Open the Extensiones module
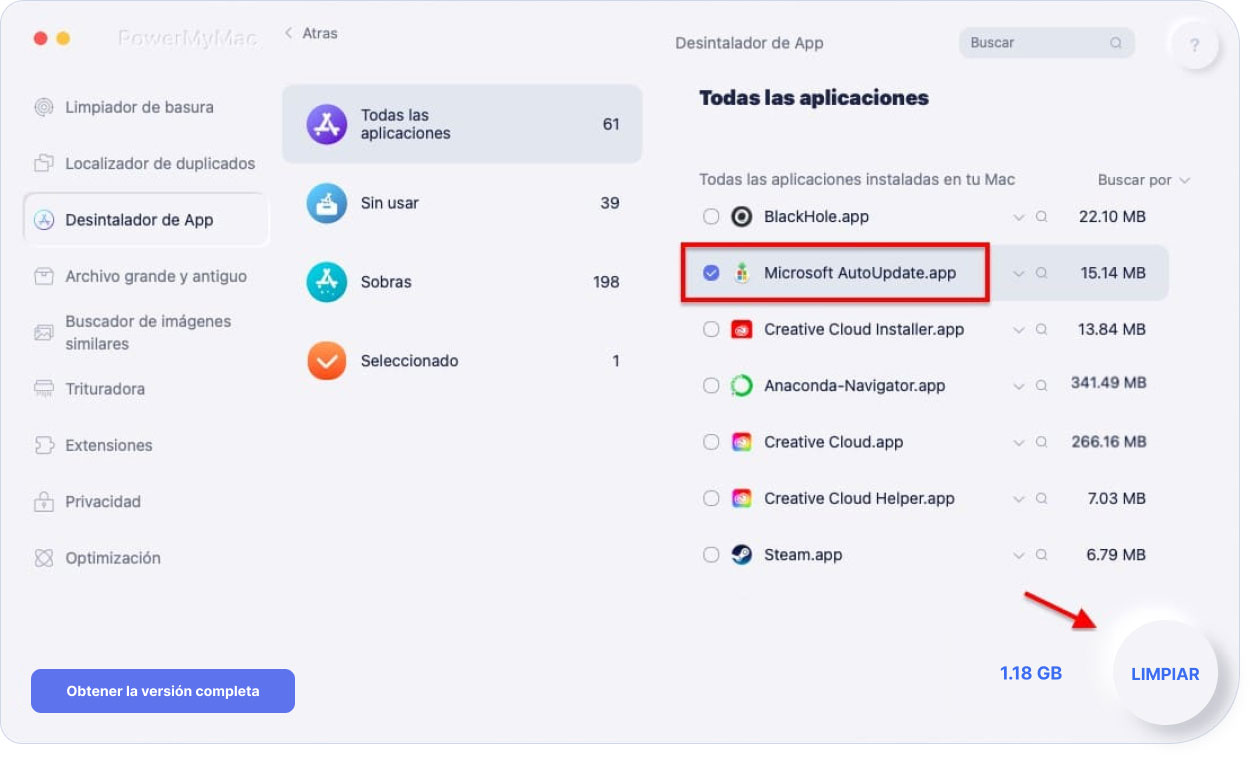Screen dimensions: 1253x760 pos(109,445)
